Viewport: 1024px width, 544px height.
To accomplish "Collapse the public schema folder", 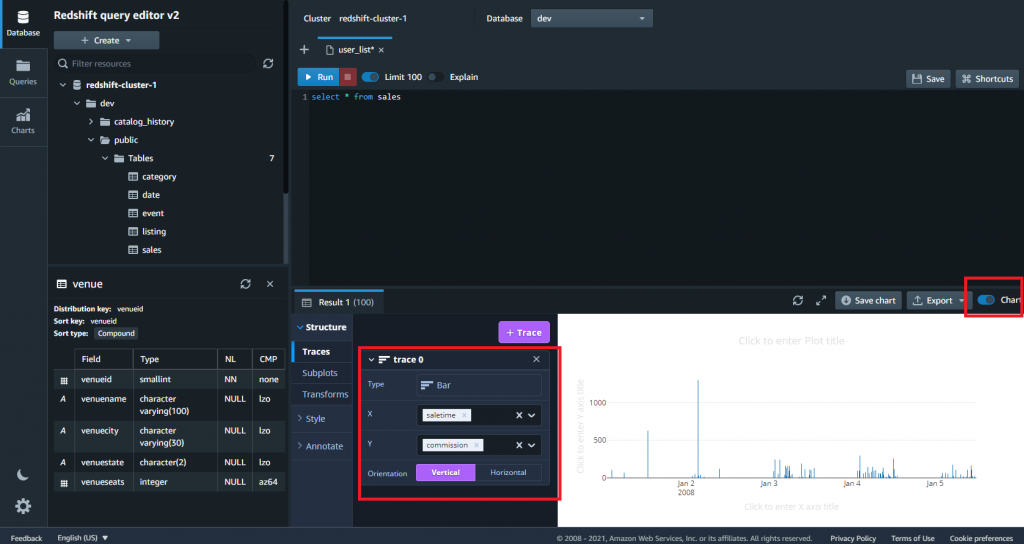I will [91, 140].
